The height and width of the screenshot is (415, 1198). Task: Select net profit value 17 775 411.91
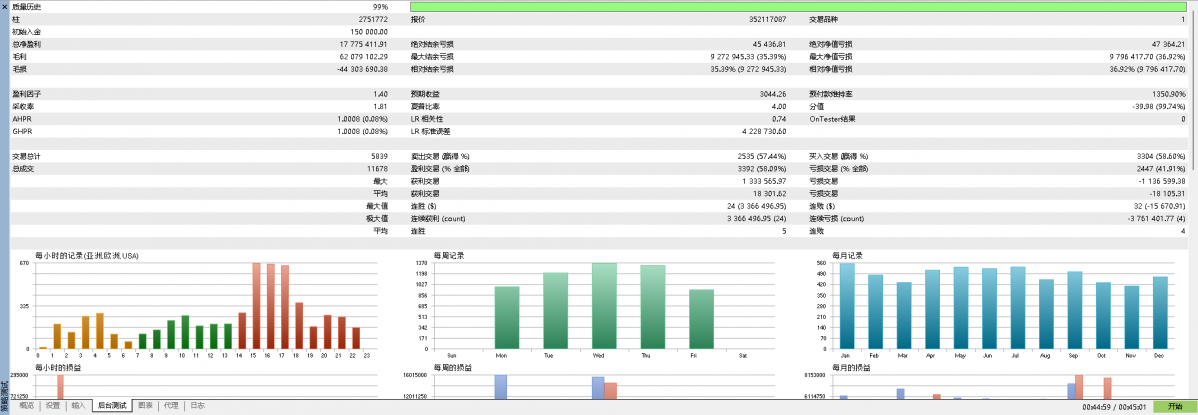(x=365, y=44)
